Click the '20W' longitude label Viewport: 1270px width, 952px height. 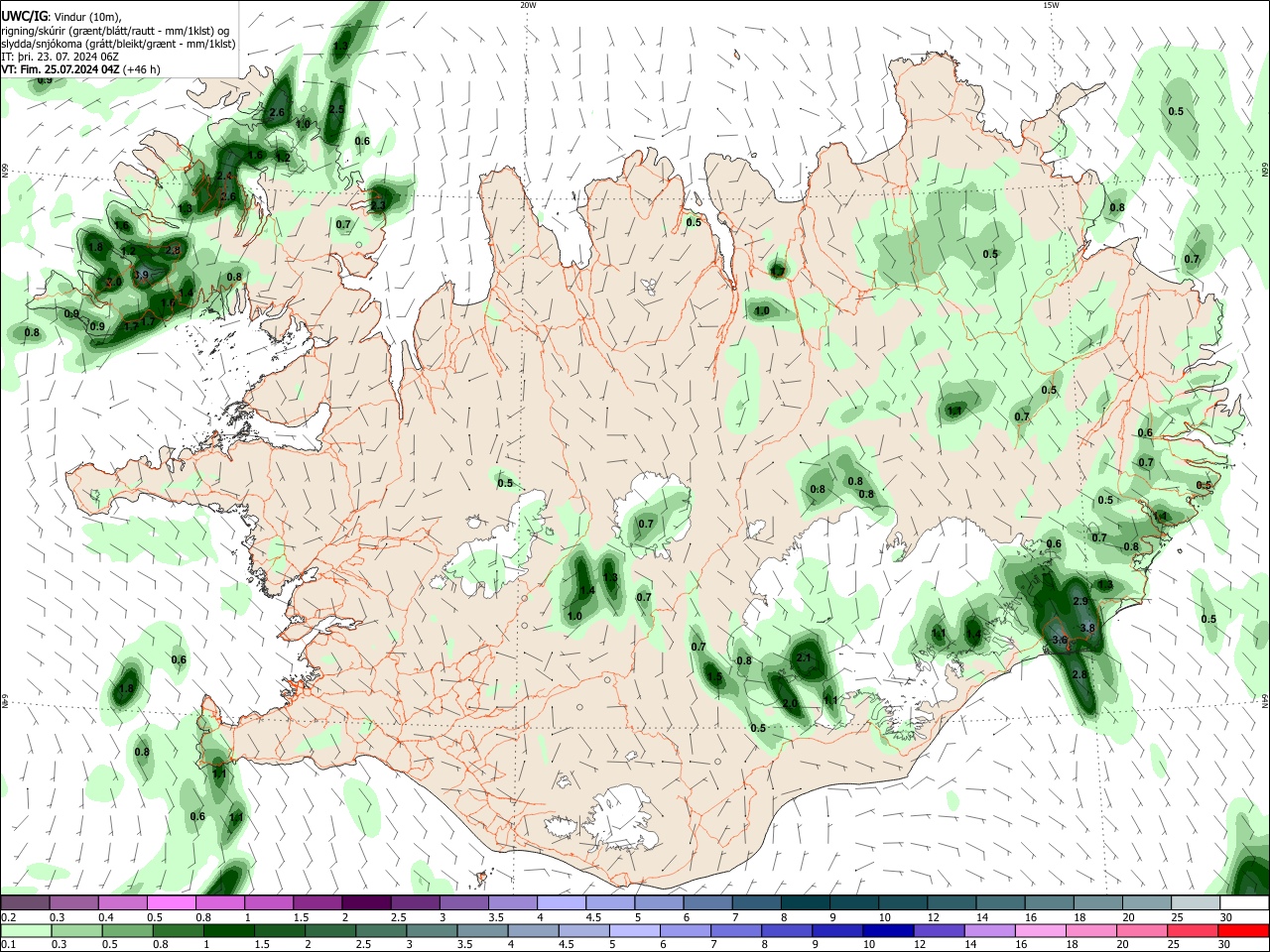(528, 5)
